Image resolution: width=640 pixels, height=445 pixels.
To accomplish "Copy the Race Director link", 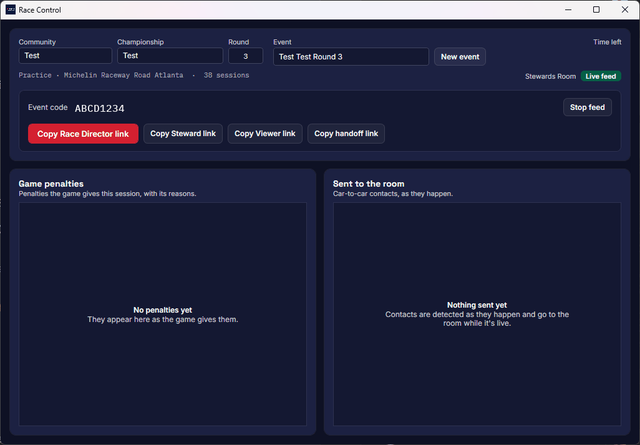I will tap(83, 134).
